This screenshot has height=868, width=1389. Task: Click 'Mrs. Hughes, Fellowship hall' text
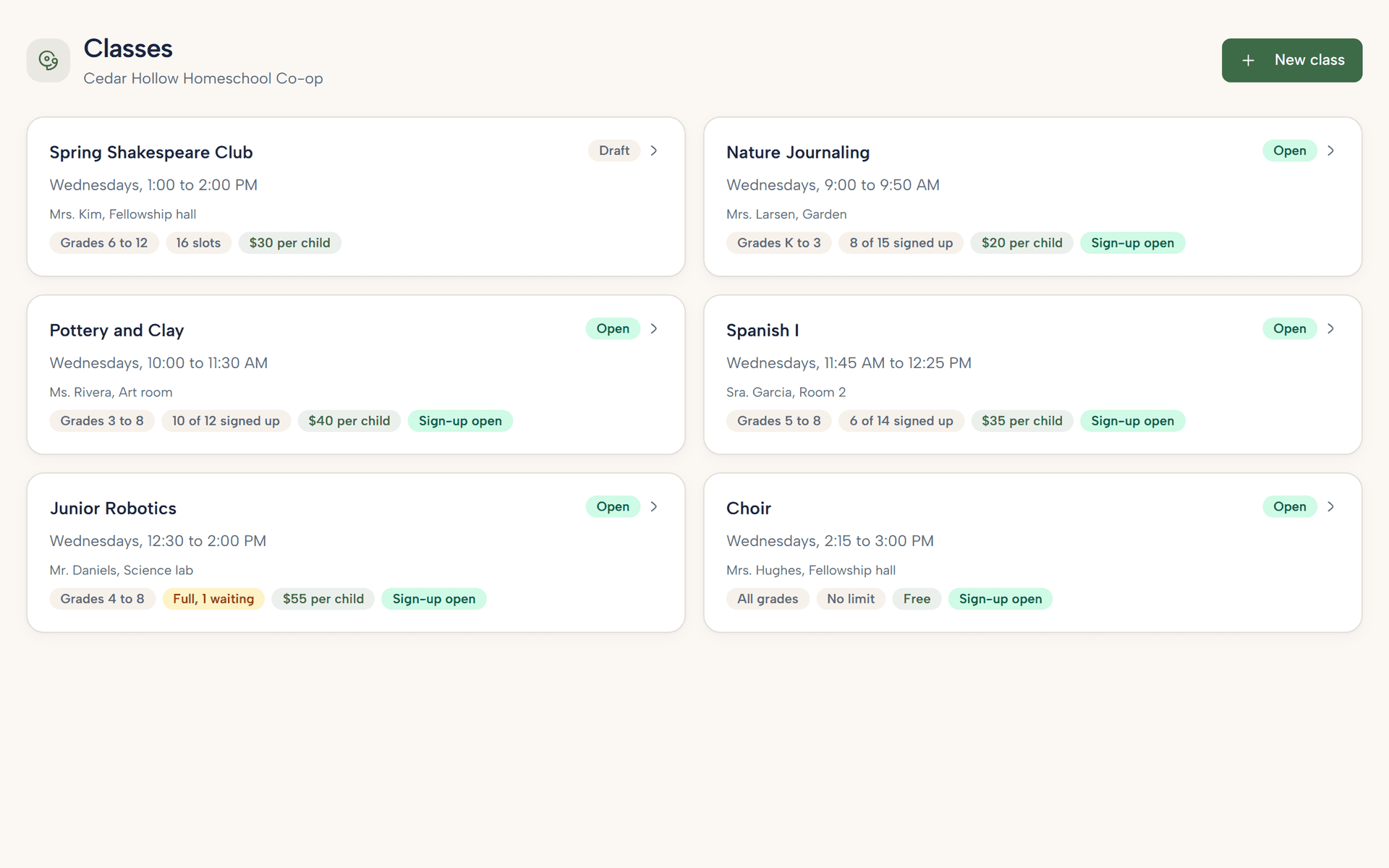click(x=811, y=570)
